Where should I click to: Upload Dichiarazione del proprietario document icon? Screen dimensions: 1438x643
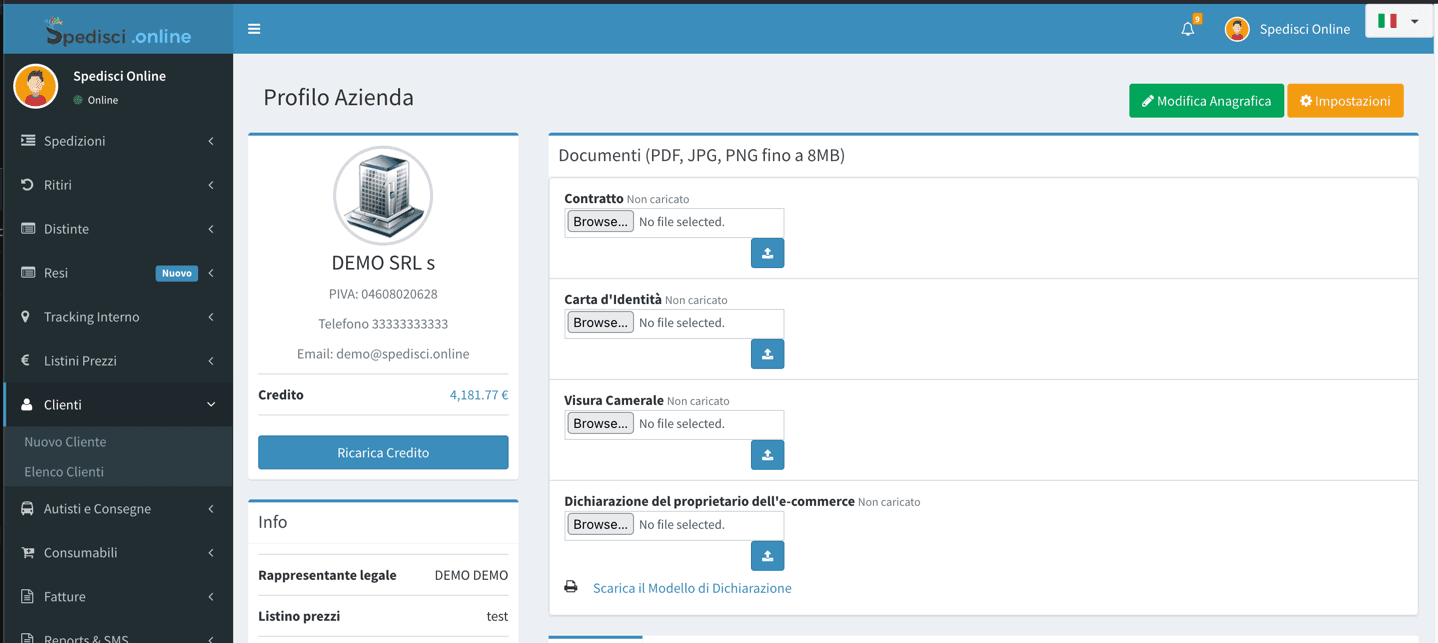pos(767,556)
